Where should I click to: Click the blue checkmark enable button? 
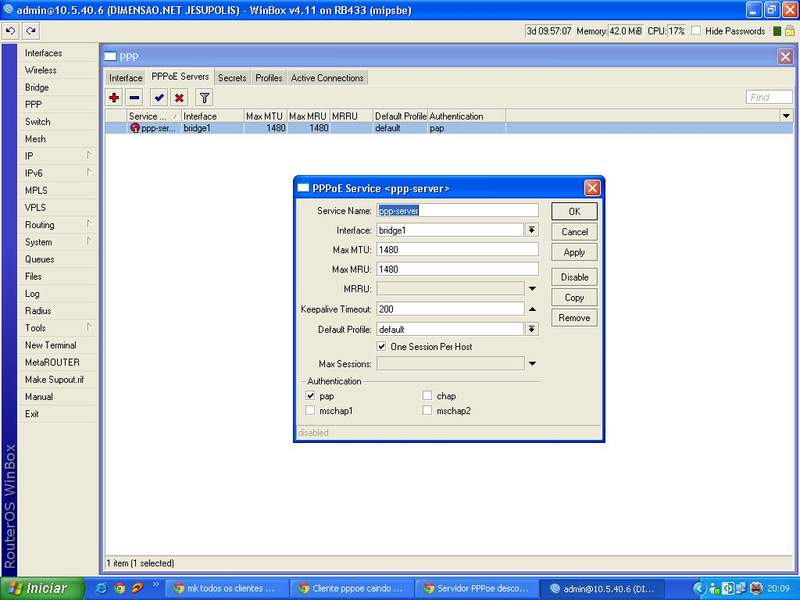click(159, 97)
